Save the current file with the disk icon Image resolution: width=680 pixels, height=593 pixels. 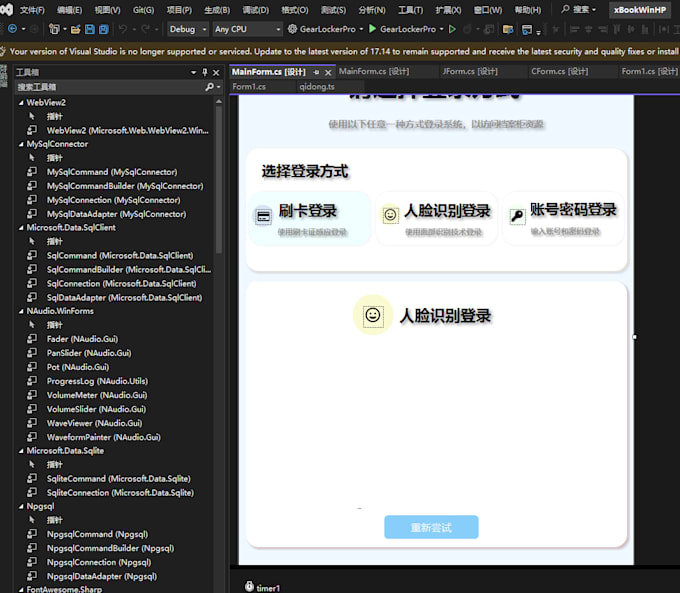(89, 29)
